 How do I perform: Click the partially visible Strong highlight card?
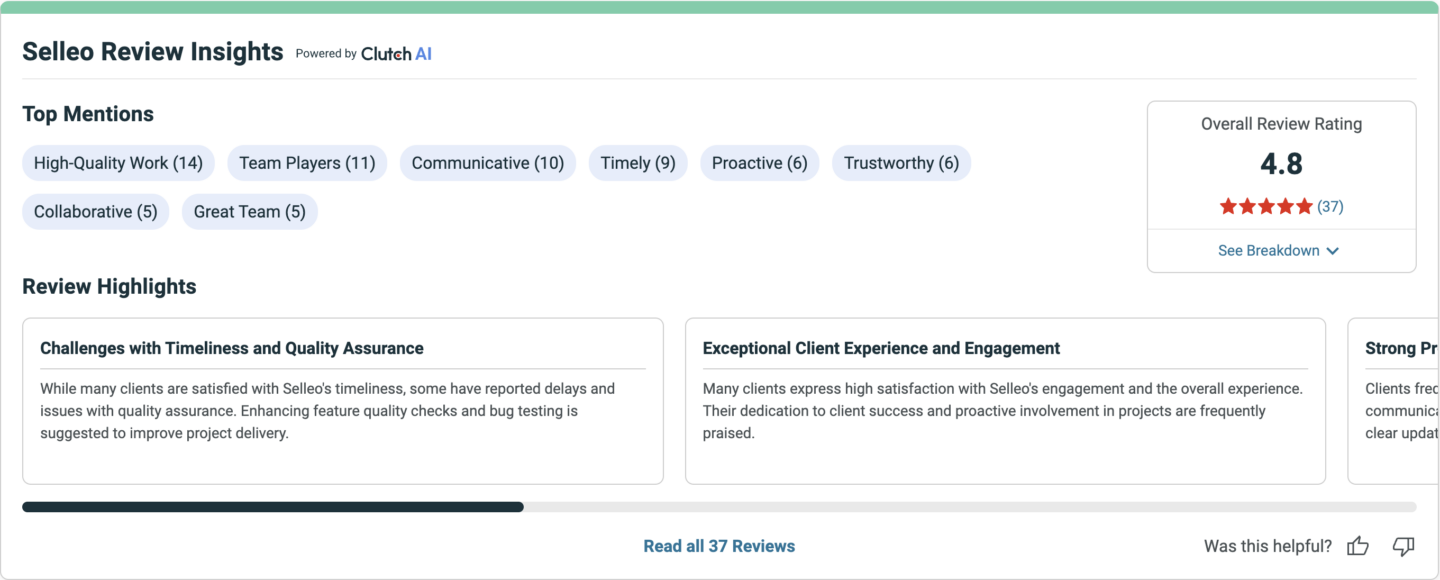(1393, 401)
